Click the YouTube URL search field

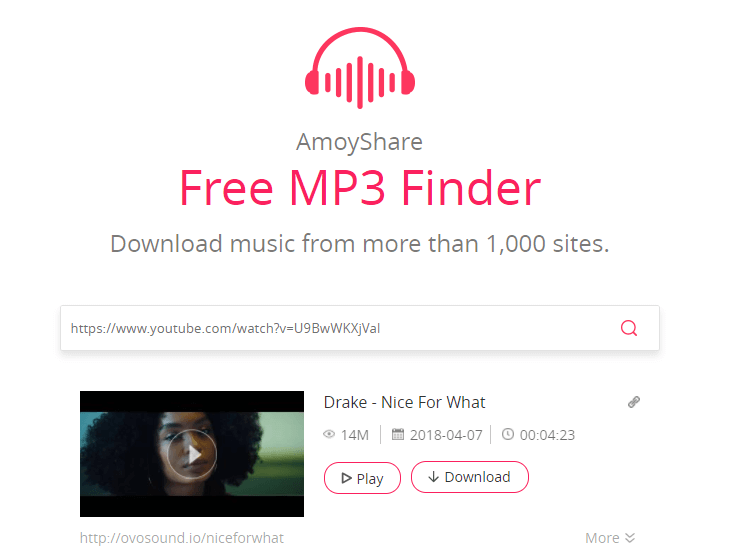[x=360, y=328]
